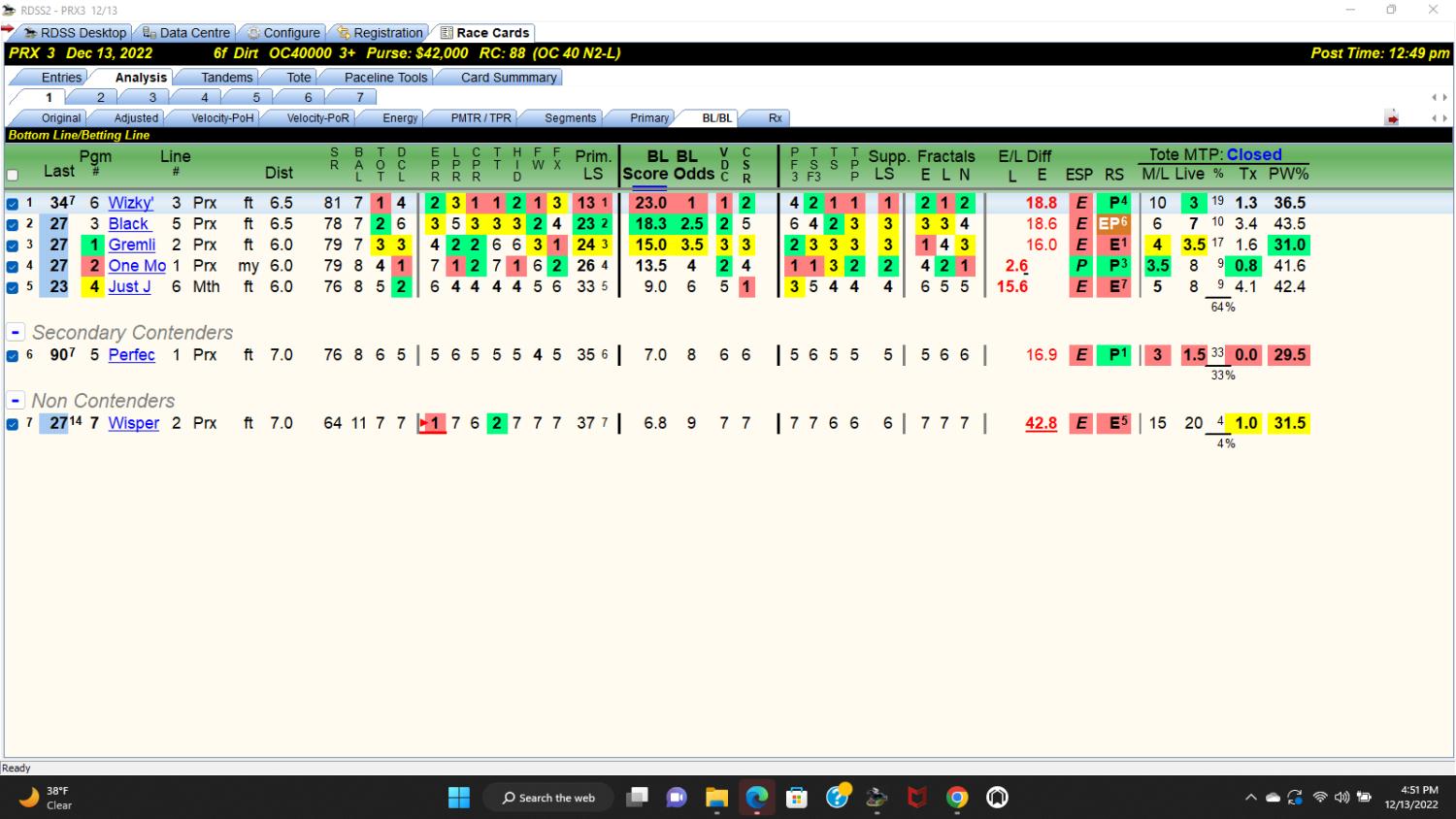
Task: Open the Tandems tab
Action: coord(226,77)
